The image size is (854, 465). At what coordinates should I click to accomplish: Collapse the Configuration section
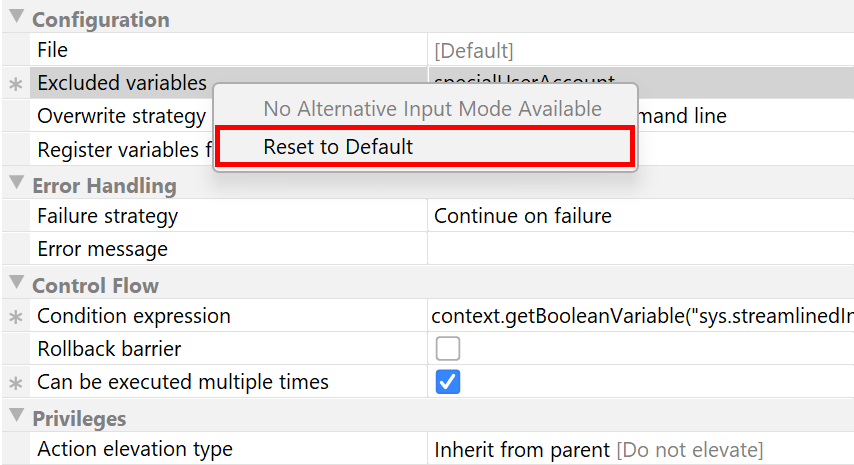[x=16, y=19]
